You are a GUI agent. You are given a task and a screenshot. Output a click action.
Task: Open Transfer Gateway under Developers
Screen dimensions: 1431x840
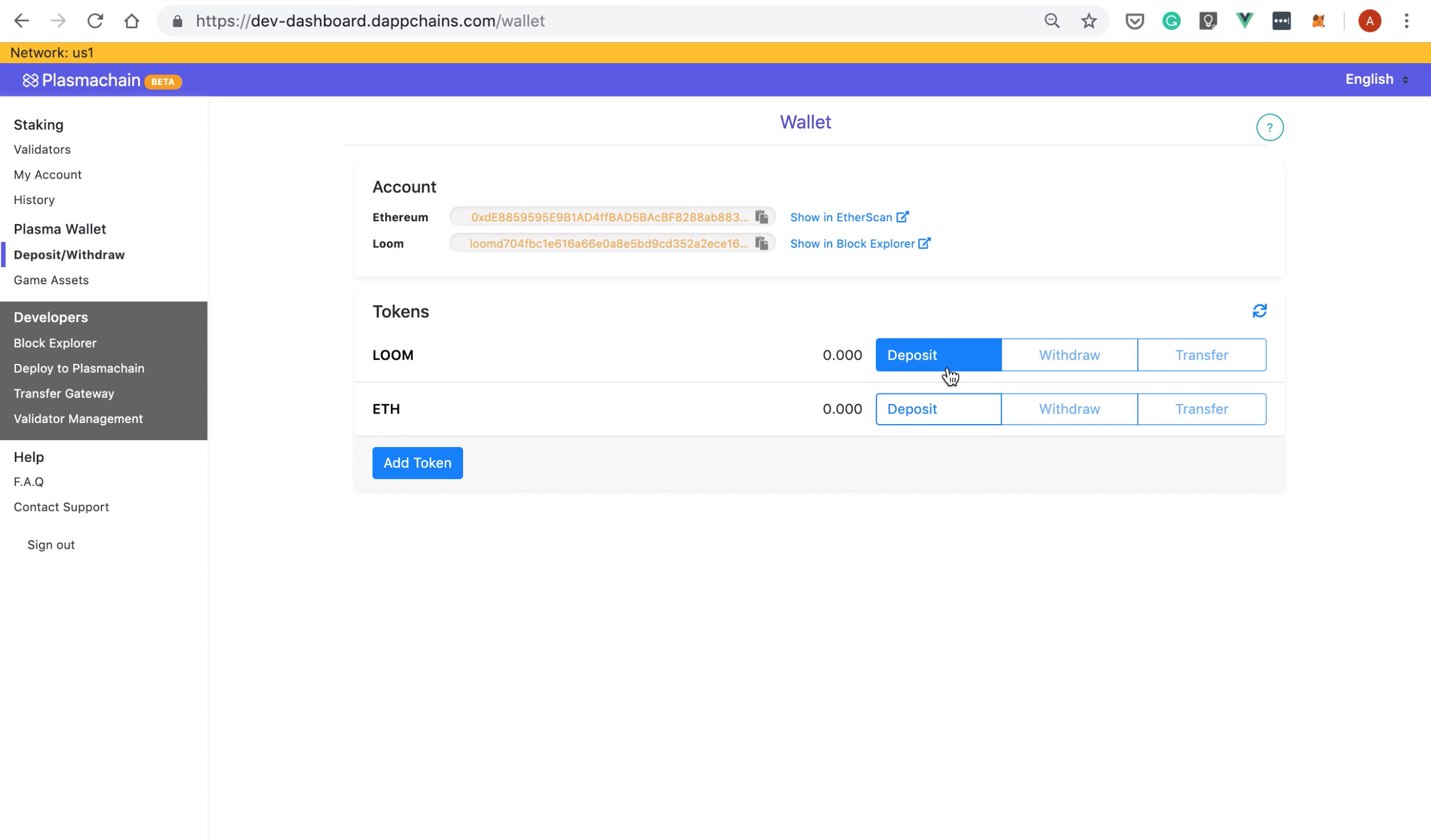tap(64, 393)
